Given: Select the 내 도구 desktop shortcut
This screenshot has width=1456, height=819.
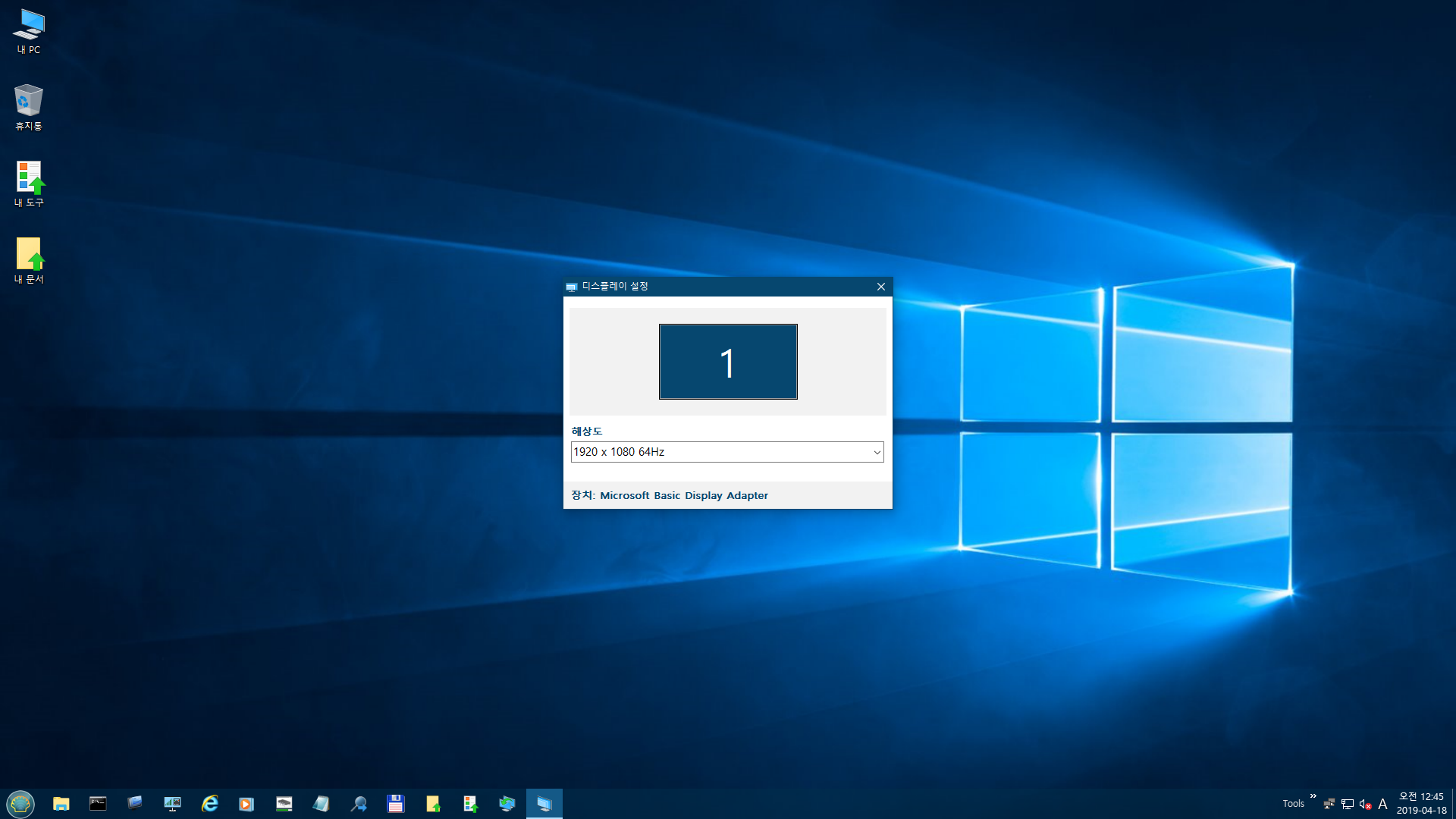Looking at the screenshot, I should coord(29,184).
